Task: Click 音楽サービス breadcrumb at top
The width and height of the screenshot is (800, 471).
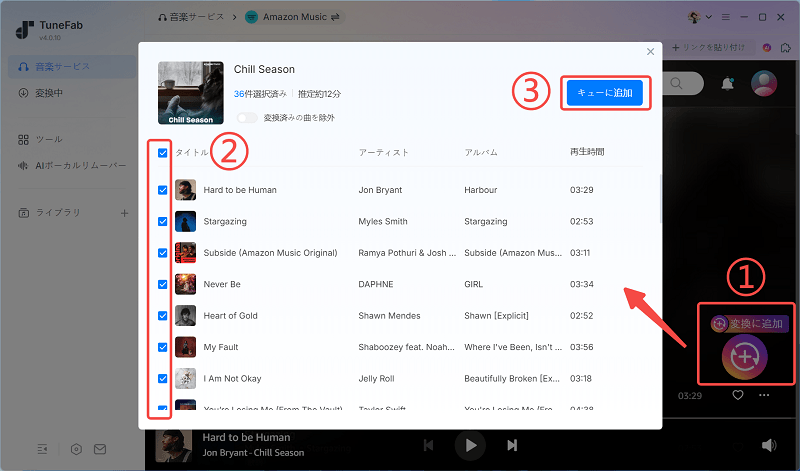Action: coord(191,17)
